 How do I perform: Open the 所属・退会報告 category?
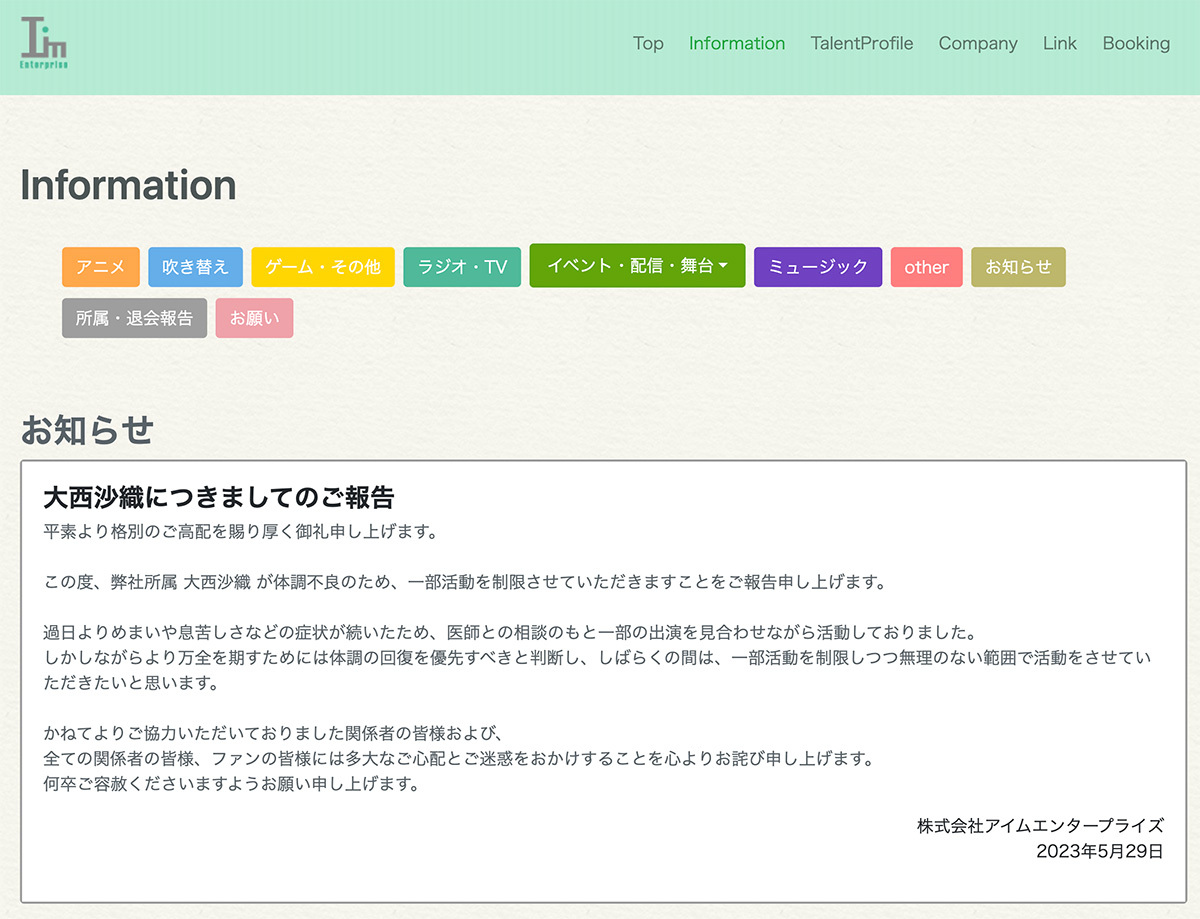[x=134, y=318]
